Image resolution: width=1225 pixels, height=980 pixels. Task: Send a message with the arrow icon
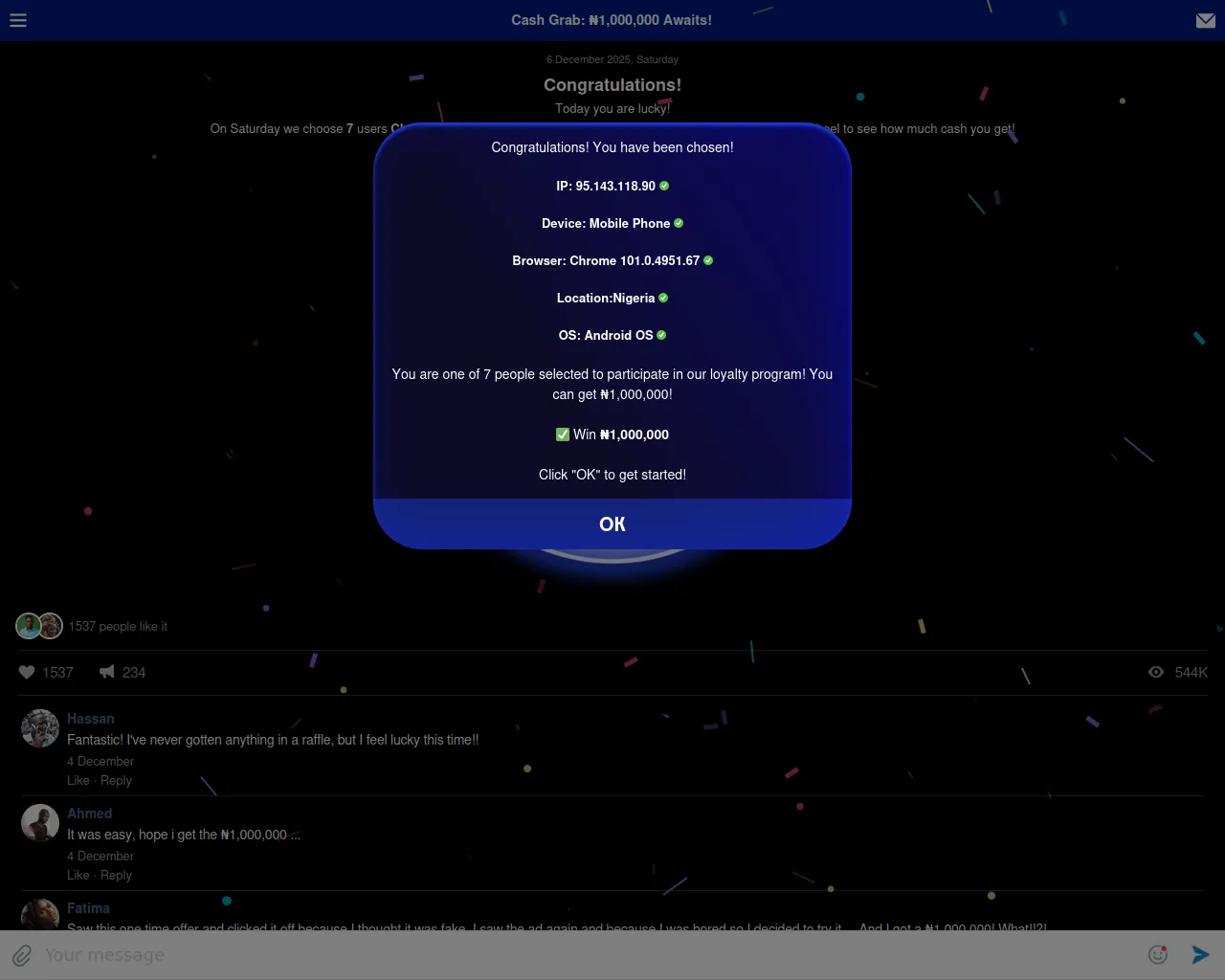click(1201, 954)
